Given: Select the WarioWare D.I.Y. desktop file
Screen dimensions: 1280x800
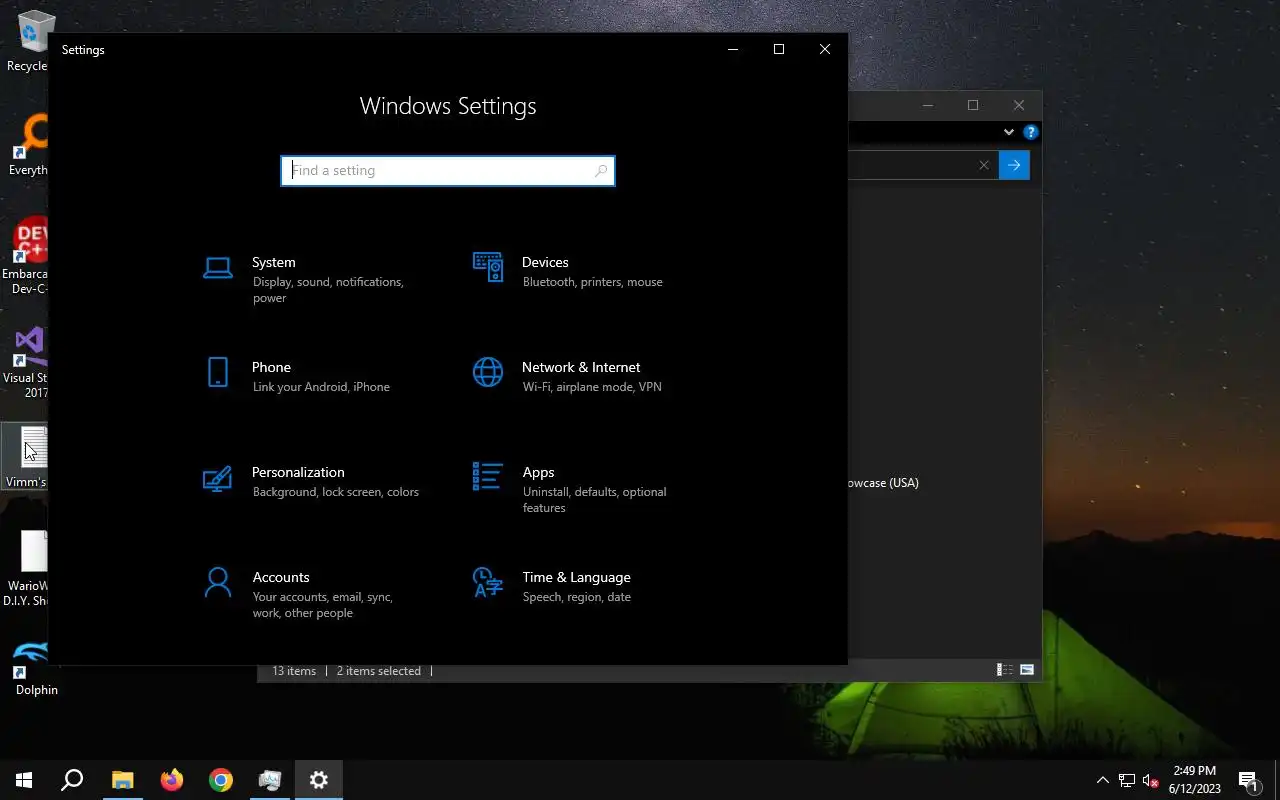Looking at the screenshot, I should (28, 568).
